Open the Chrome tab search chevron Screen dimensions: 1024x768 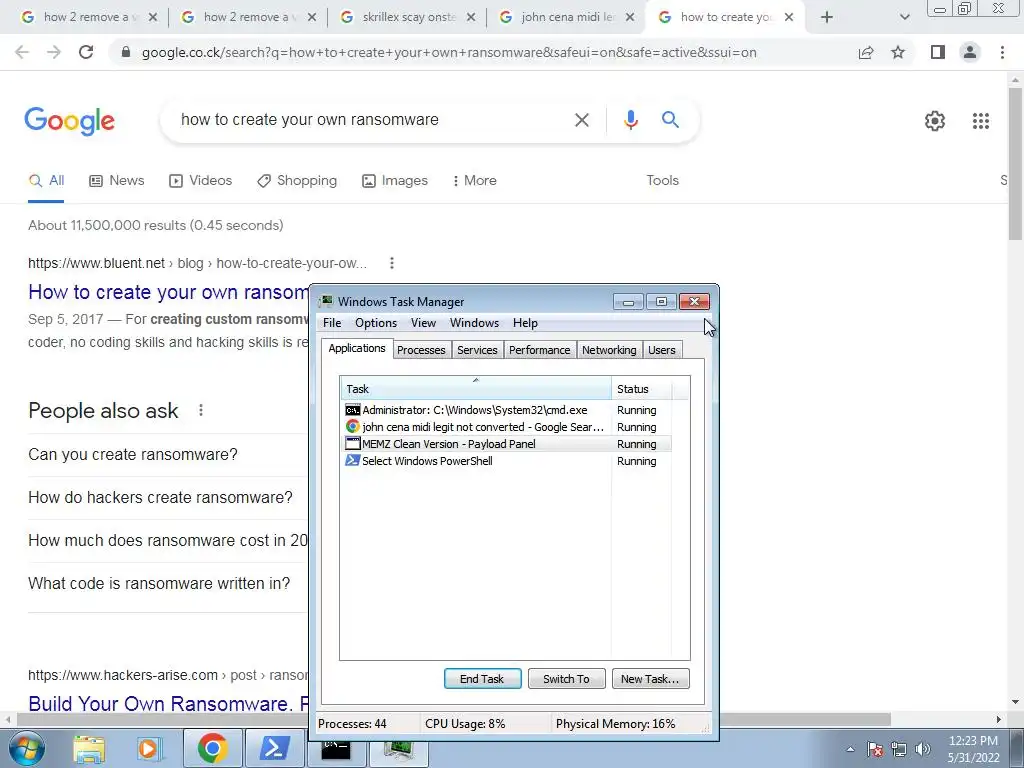click(x=904, y=17)
